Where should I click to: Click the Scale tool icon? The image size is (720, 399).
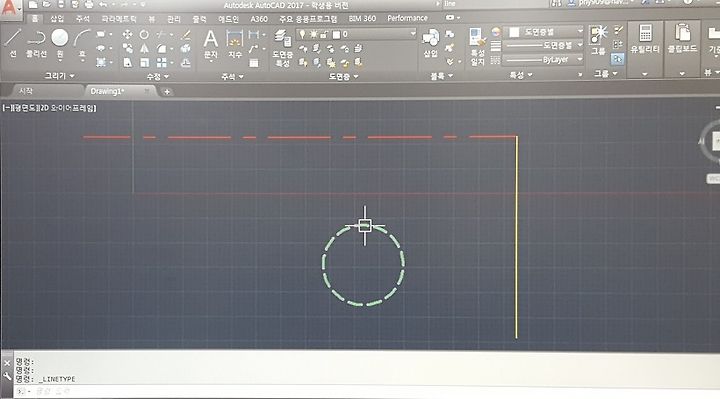click(144, 62)
